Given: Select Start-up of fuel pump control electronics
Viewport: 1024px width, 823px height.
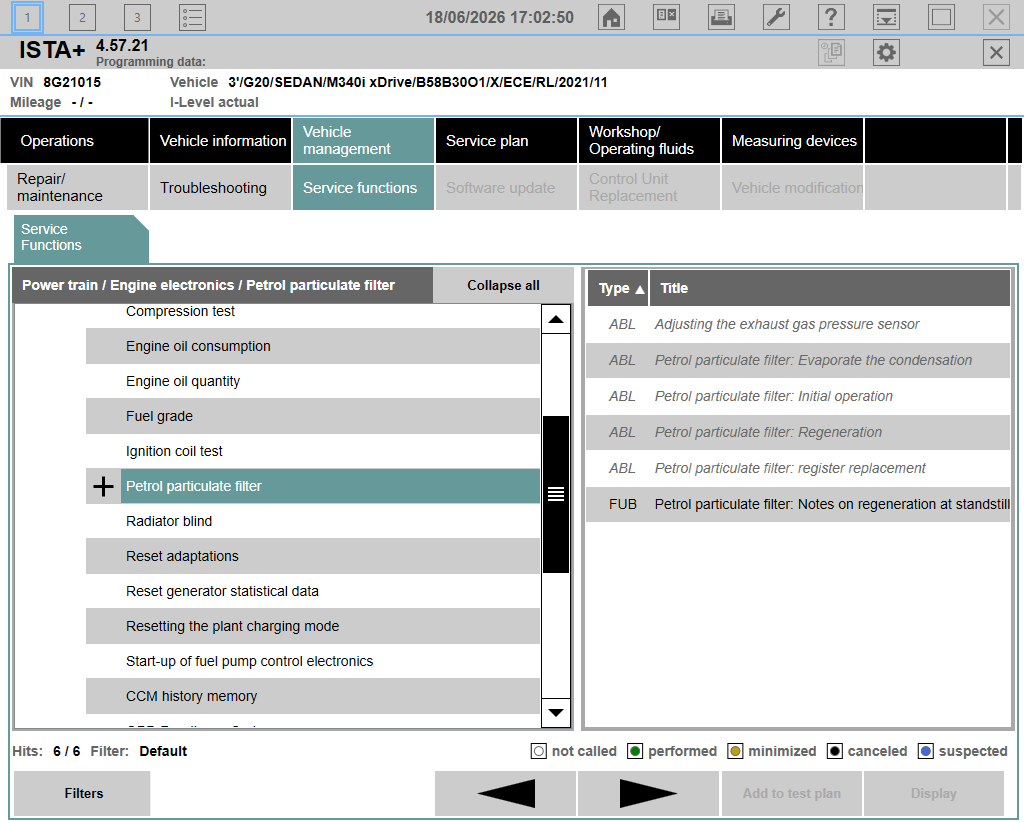Looking at the screenshot, I should click(313, 662).
